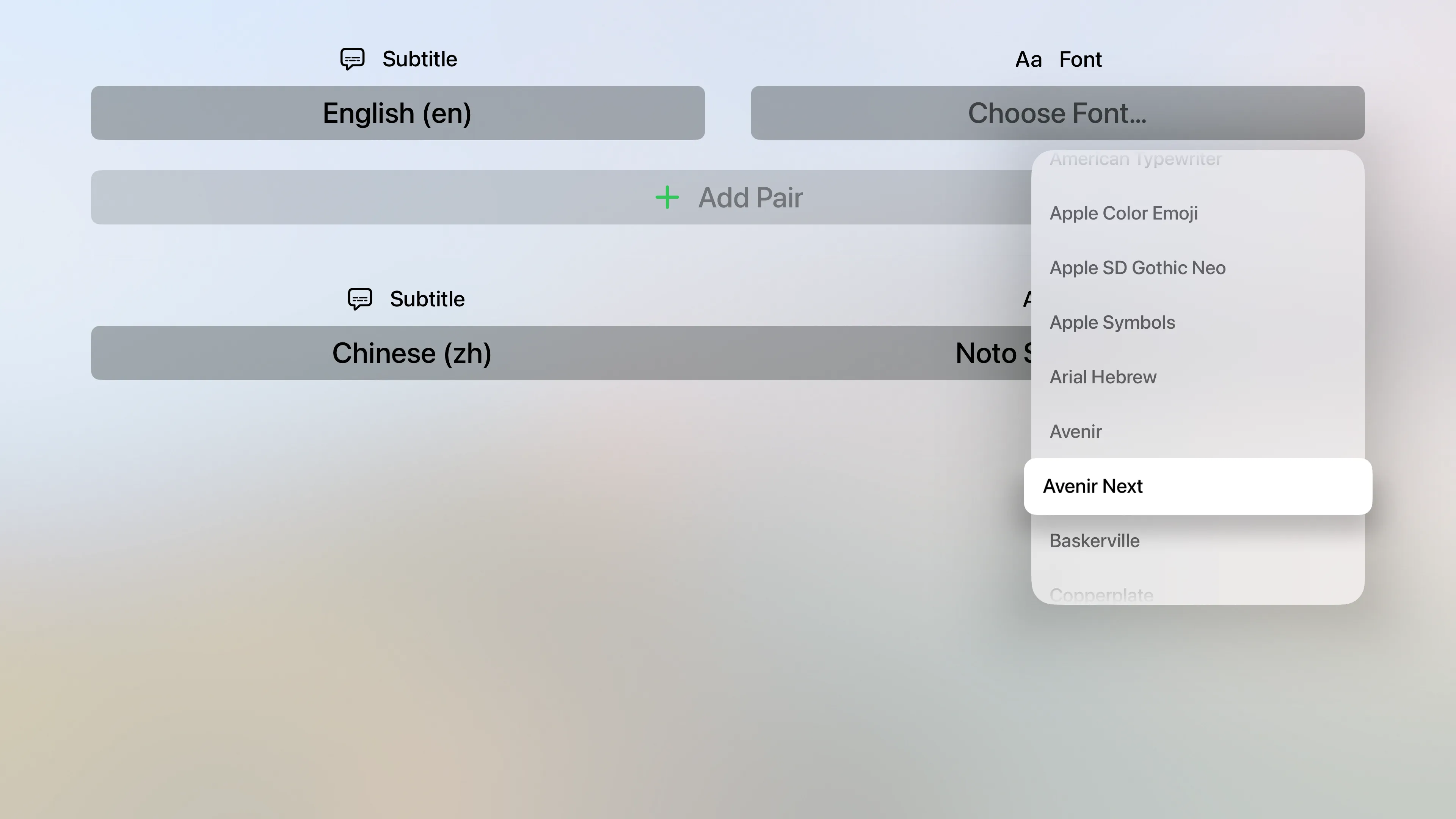Open the Choose Font… picker
This screenshot has width=1456, height=819.
click(1057, 113)
